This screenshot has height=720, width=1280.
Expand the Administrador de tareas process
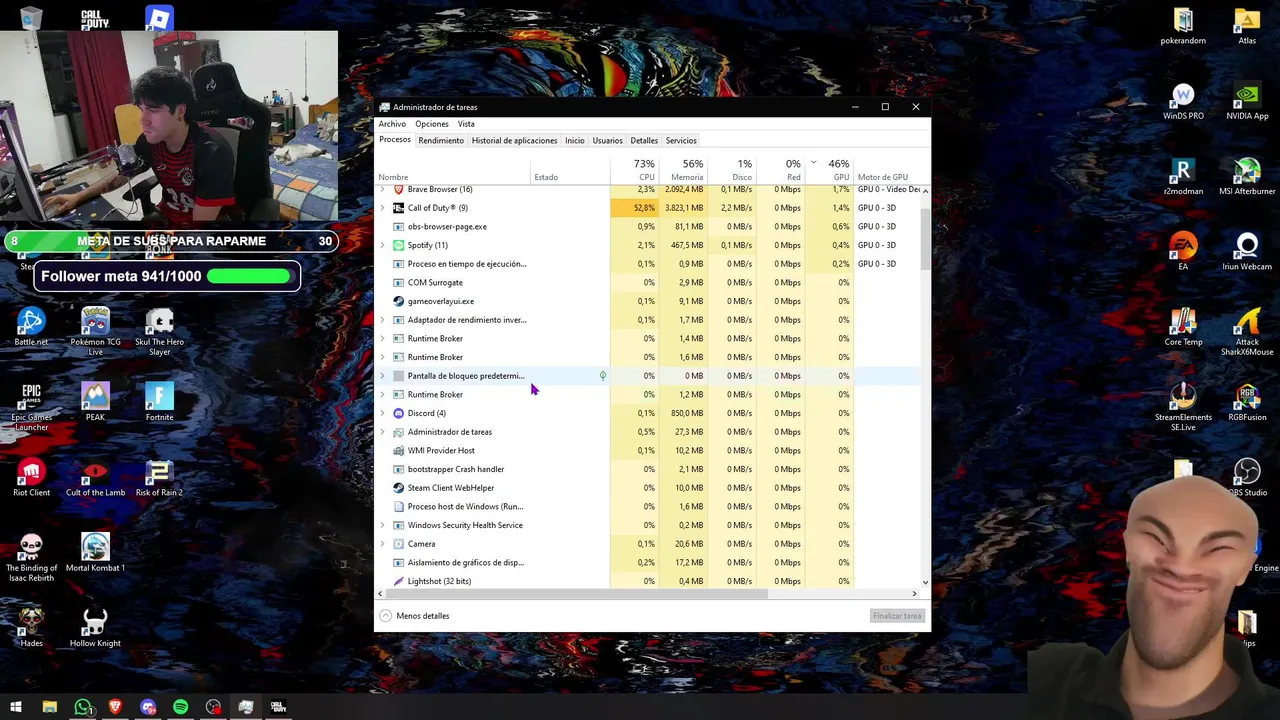pyautogui.click(x=382, y=432)
